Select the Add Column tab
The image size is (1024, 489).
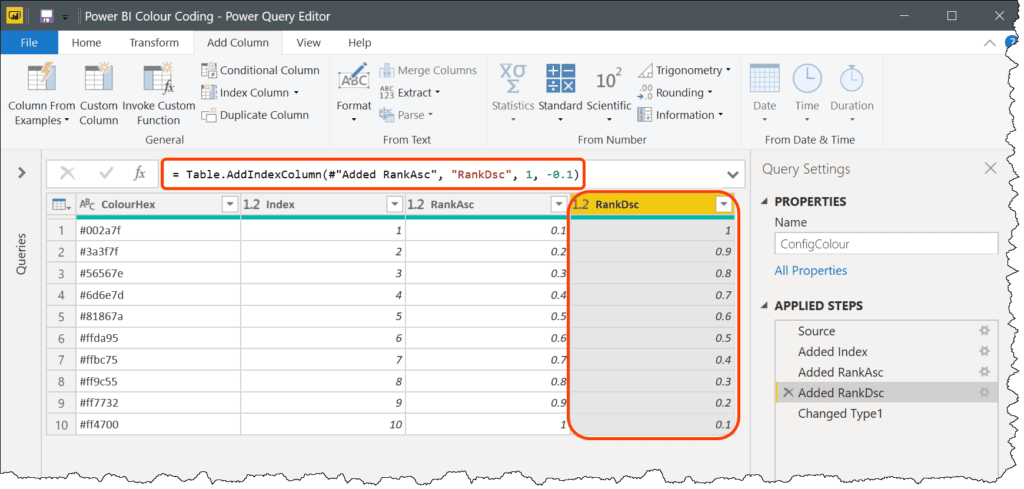238,42
